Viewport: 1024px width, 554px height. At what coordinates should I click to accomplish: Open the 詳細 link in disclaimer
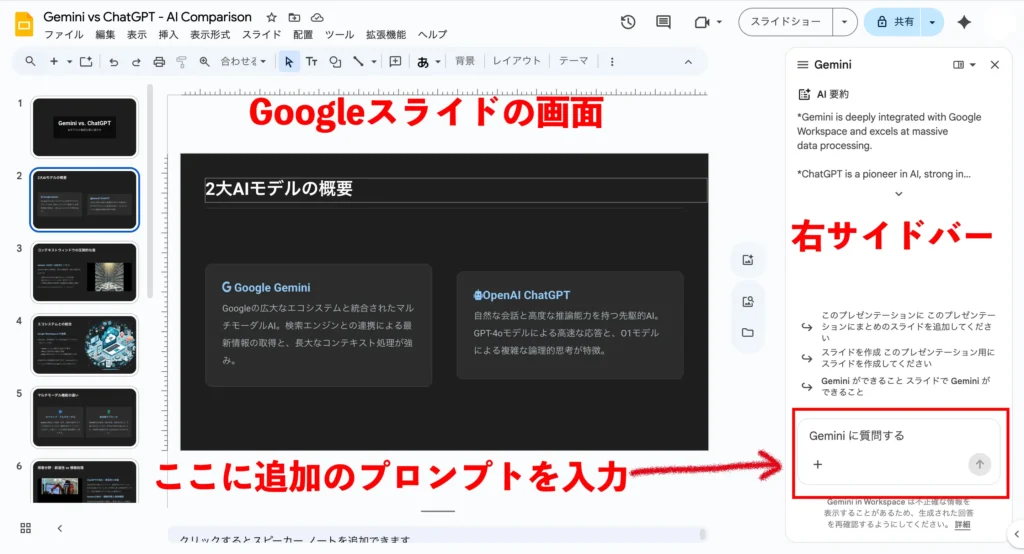point(962,525)
